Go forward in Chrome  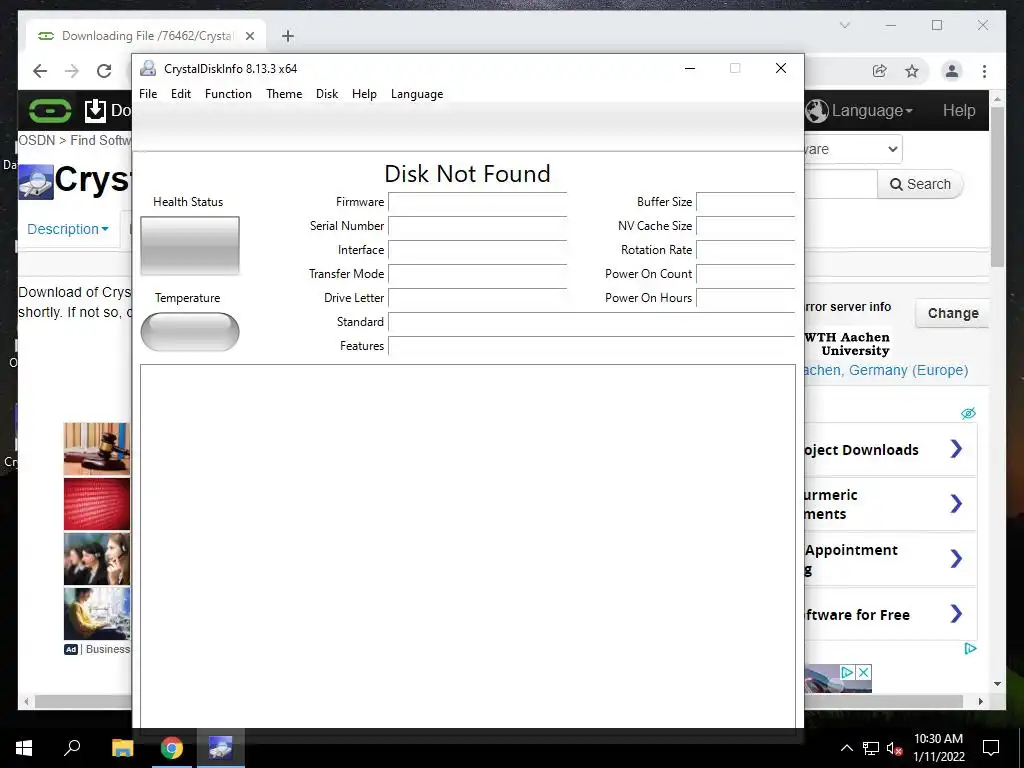[x=72, y=71]
